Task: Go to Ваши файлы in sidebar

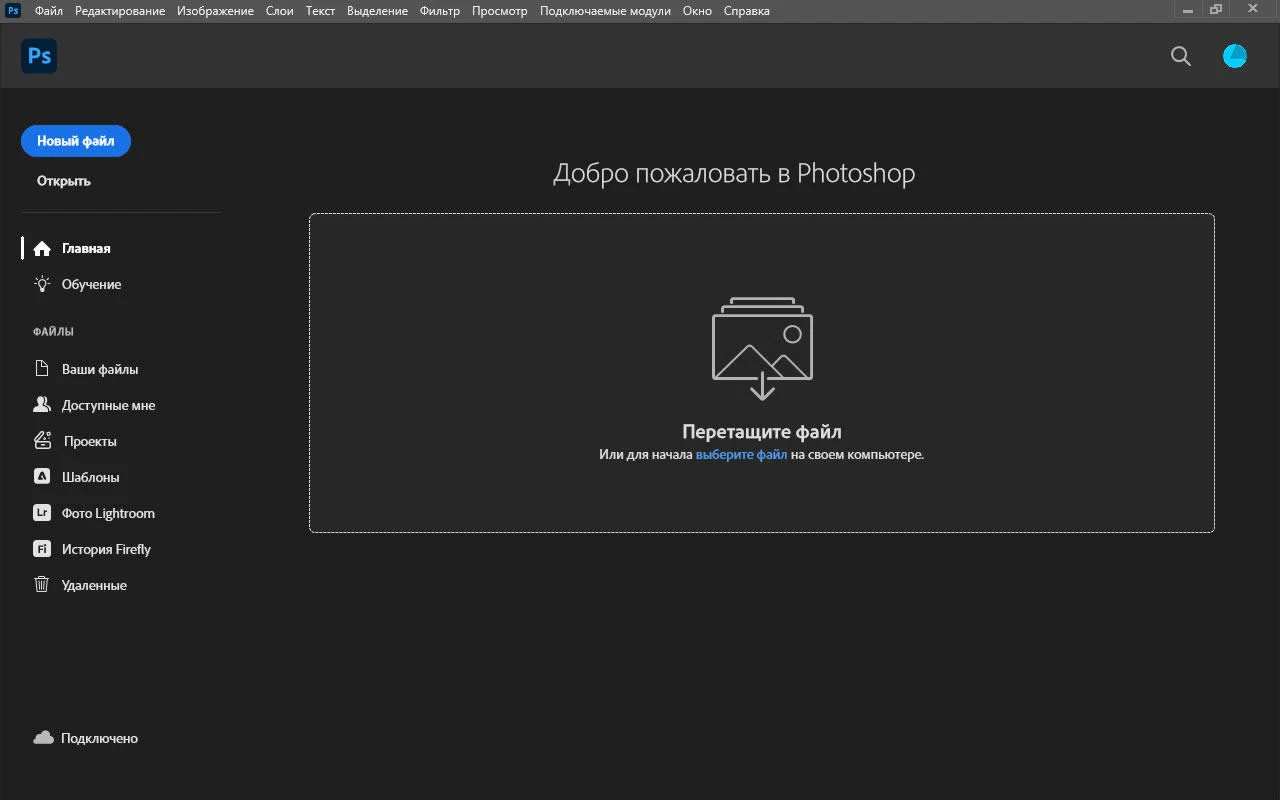Action: (100, 369)
